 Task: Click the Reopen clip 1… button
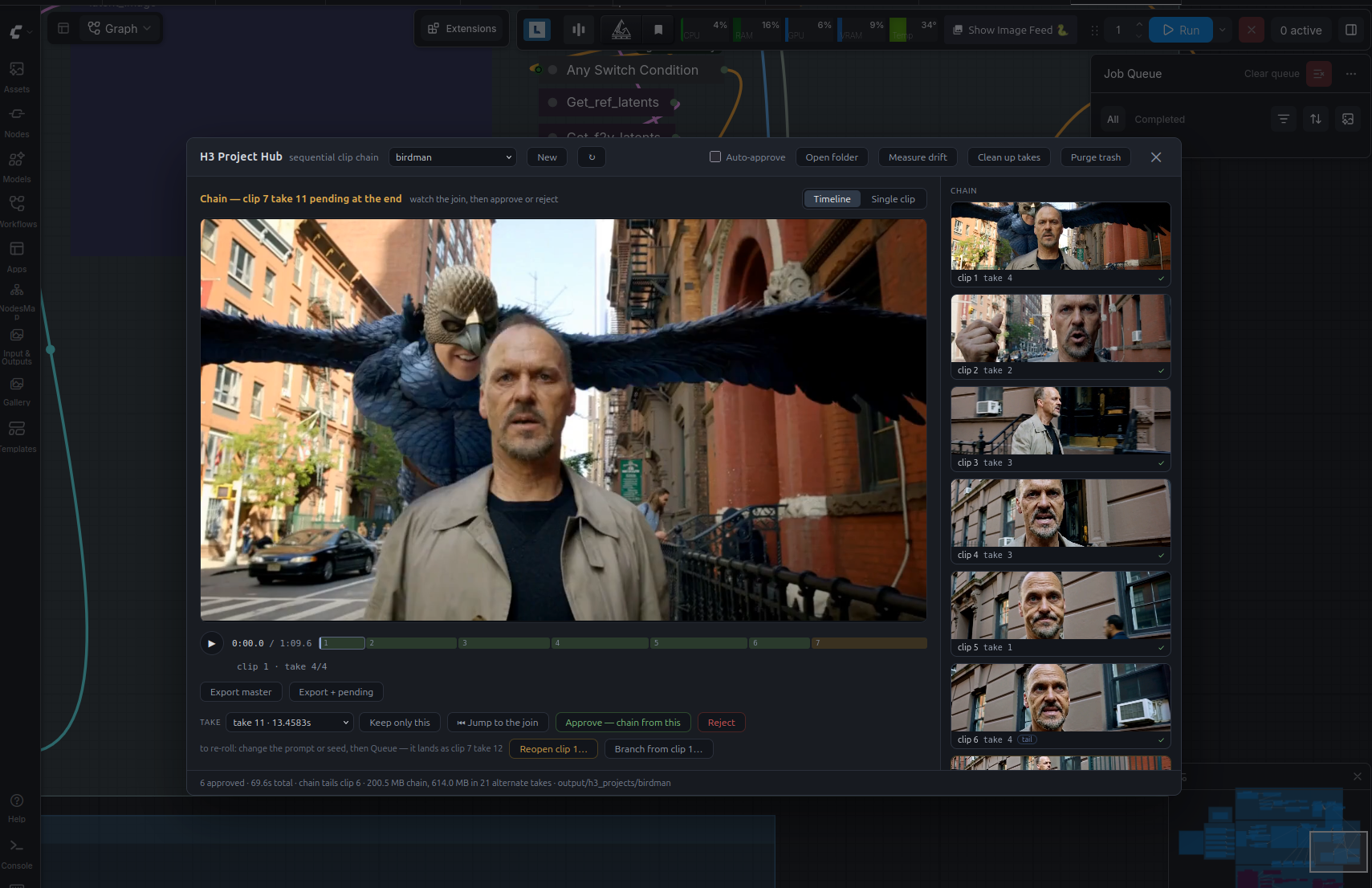click(554, 749)
